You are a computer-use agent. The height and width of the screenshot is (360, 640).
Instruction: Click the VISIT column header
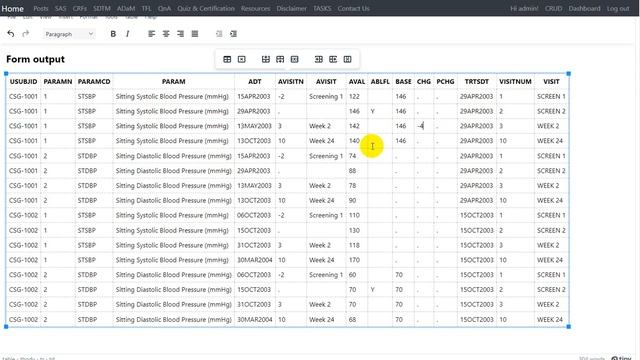pyautogui.click(x=551, y=82)
